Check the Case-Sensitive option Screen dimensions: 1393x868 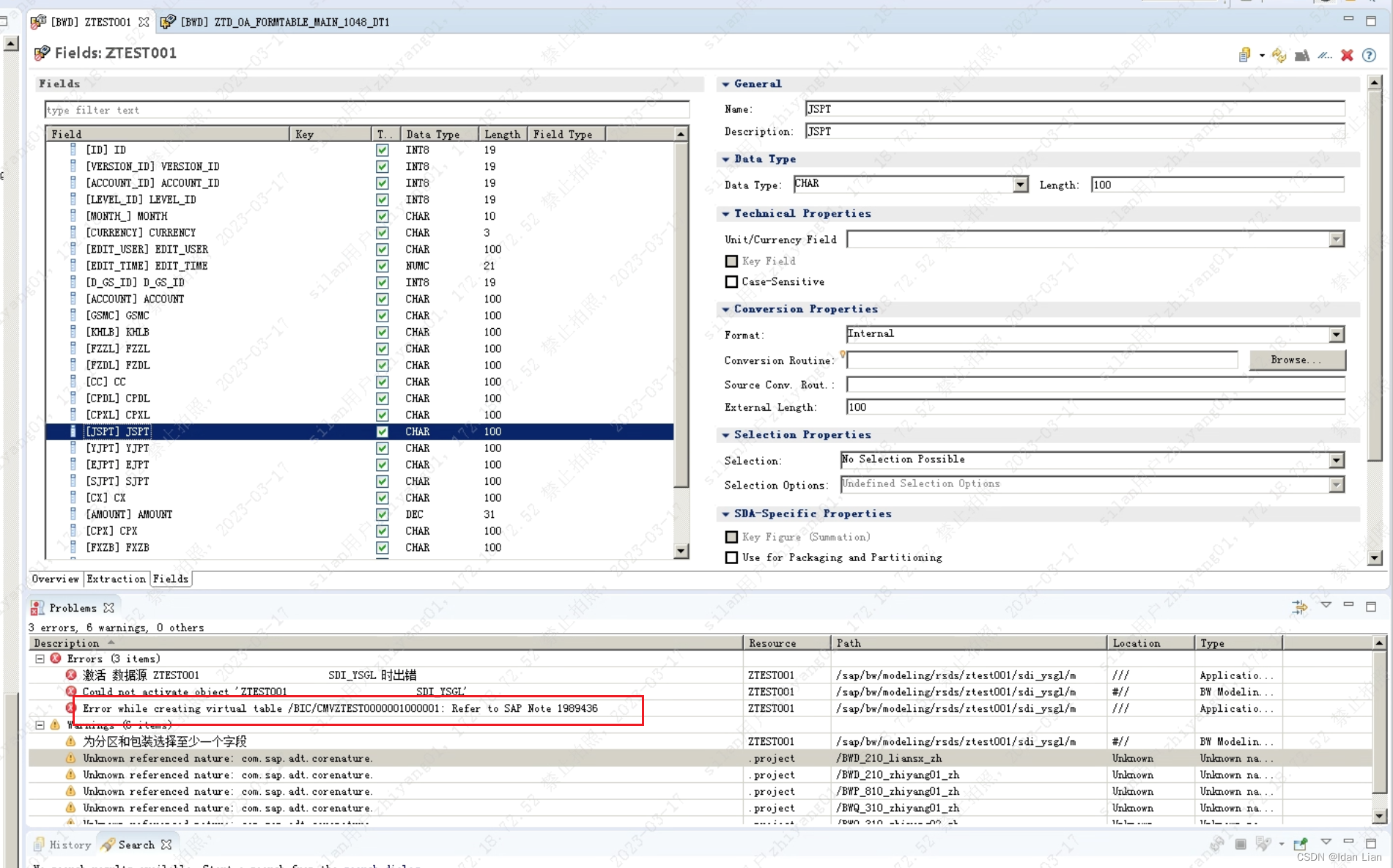point(731,281)
